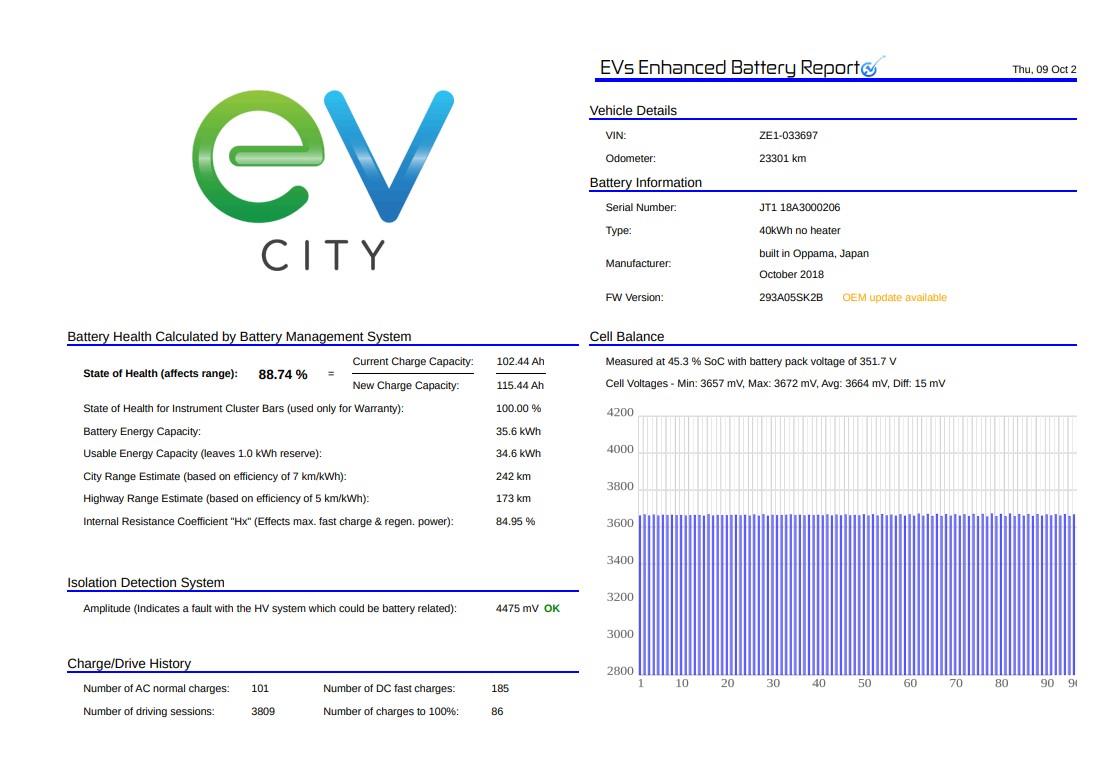Click the 'OEM update available' link

(x=894, y=298)
